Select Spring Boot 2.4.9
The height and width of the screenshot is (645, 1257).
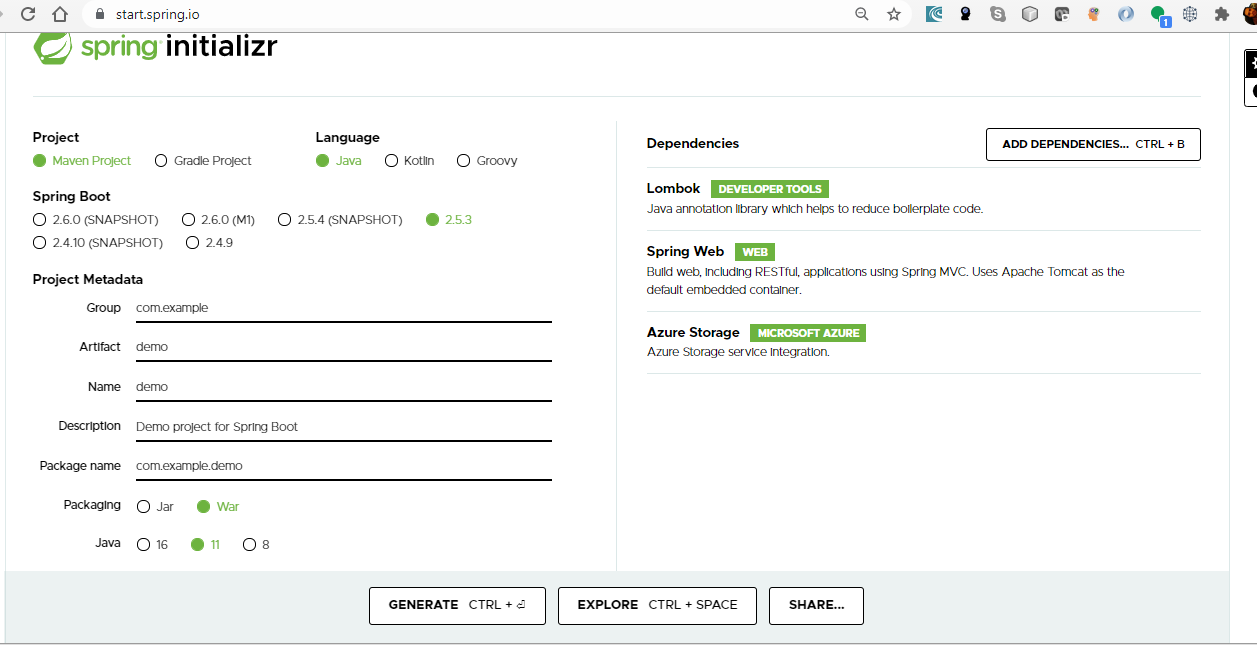tap(210, 242)
